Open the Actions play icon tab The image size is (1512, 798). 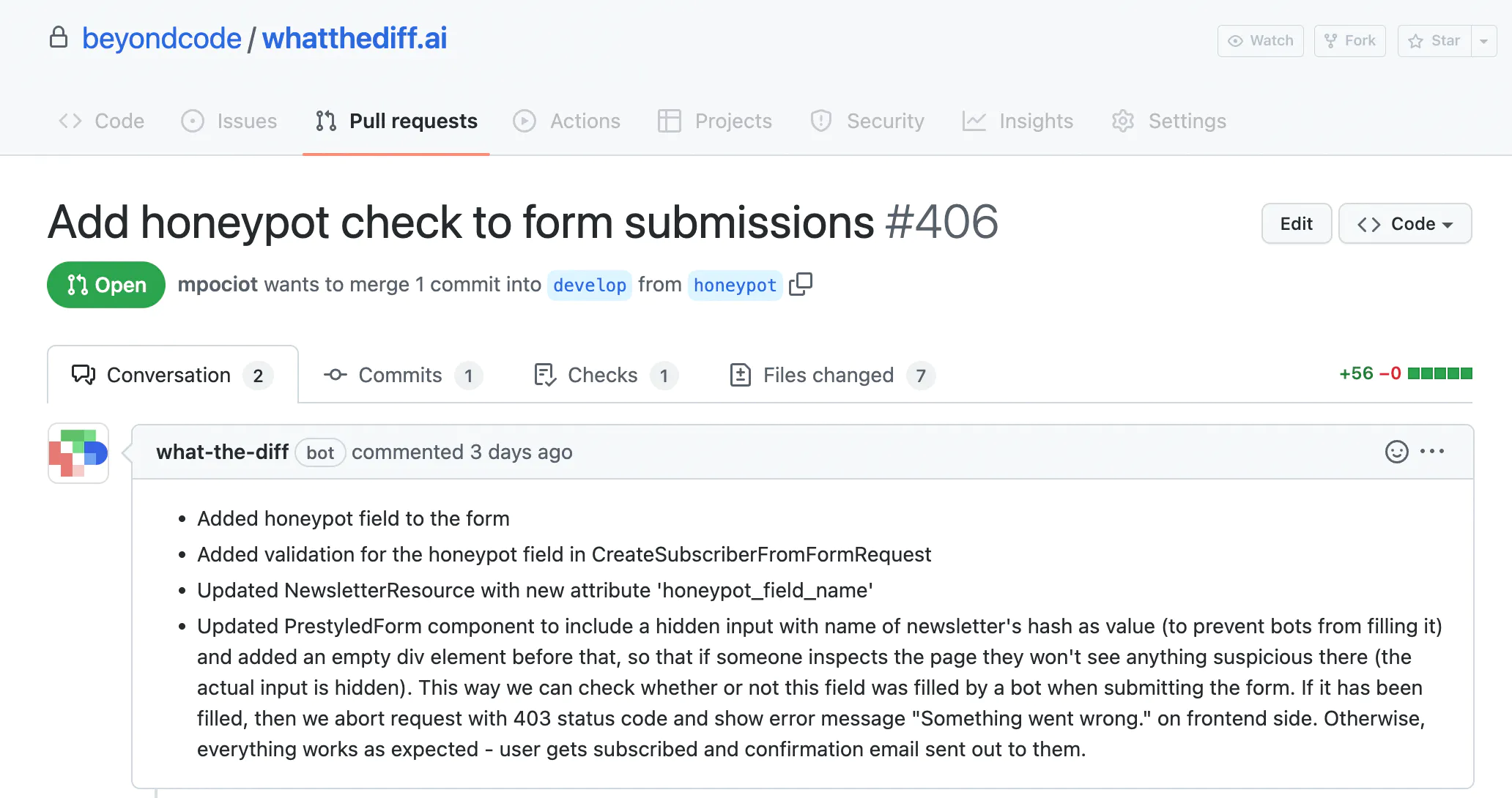tap(566, 121)
